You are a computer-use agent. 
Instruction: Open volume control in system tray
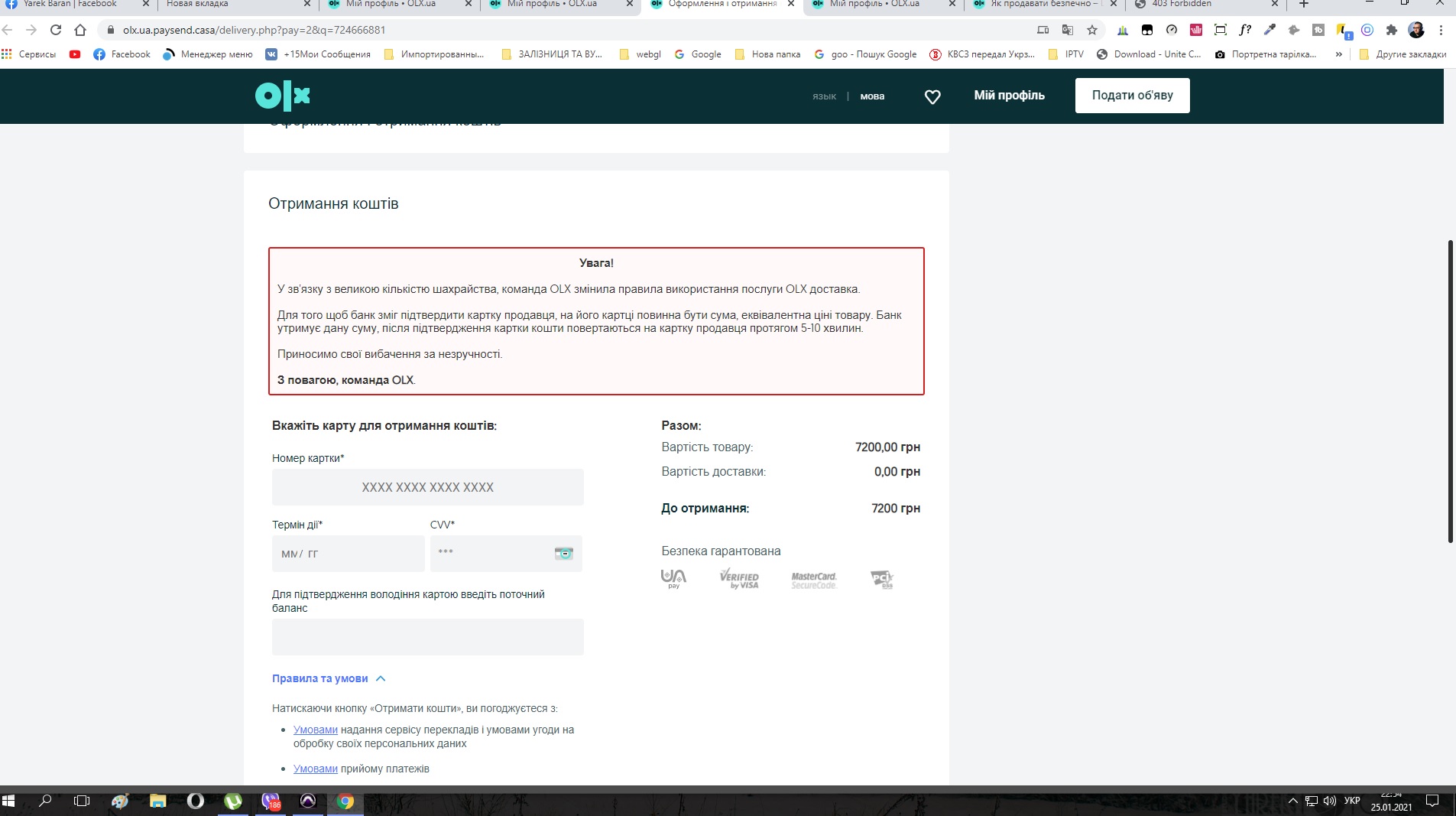tap(1330, 801)
